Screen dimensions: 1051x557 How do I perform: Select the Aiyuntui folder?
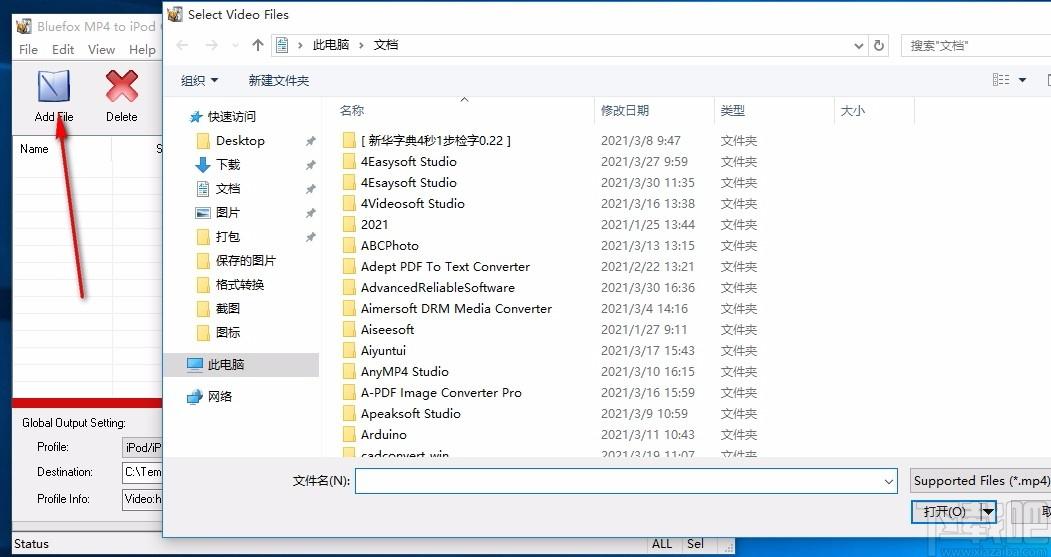383,351
